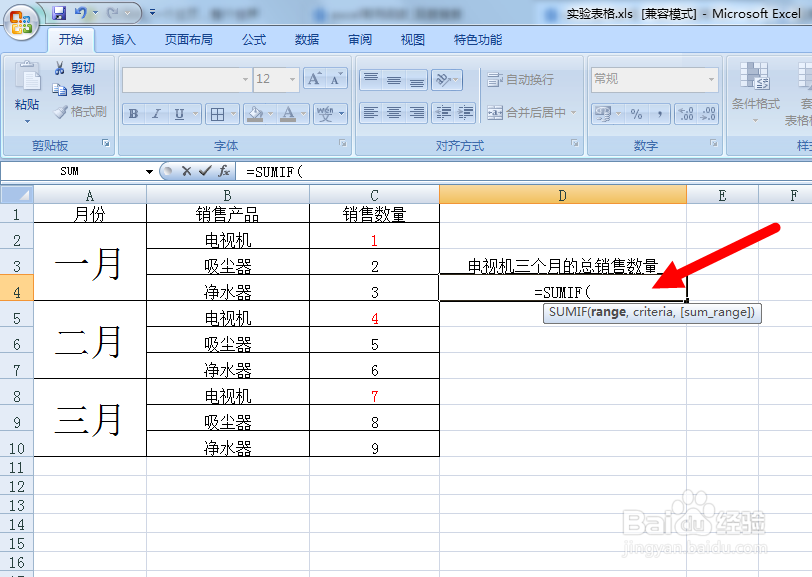Image resolution: width=812 pixels, height=577 pixels.
Task: Open the 特色功能 ribbon tab
Action: (x=477, y=40)
